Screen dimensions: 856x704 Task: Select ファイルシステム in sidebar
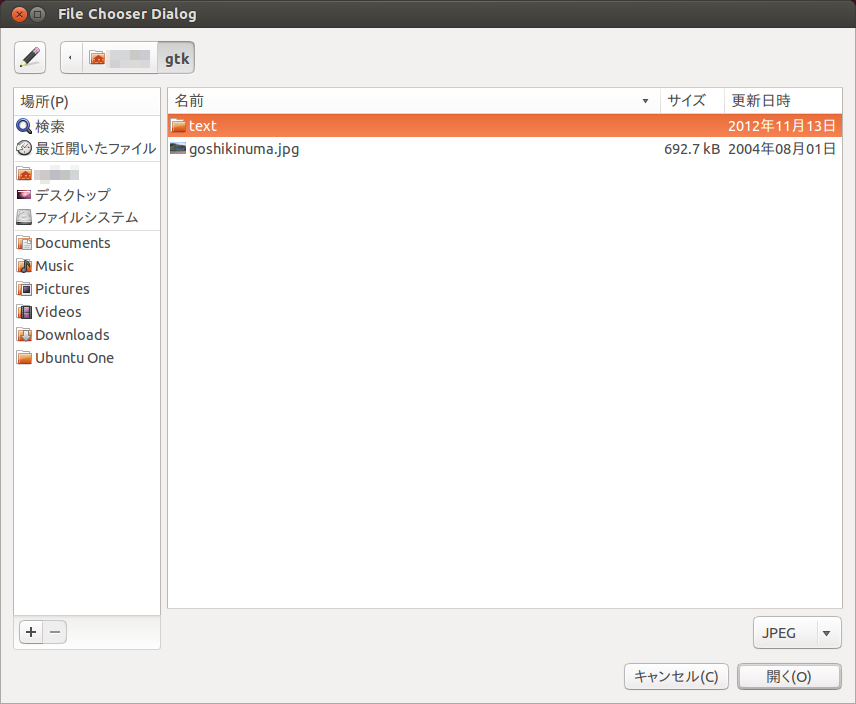pyautogui.click(x=86, y=217)
